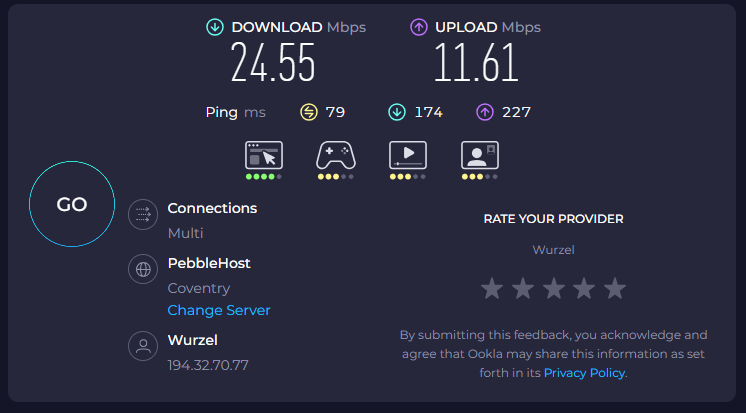
Task: Rate provider one star
Action: tap(491, 289)
